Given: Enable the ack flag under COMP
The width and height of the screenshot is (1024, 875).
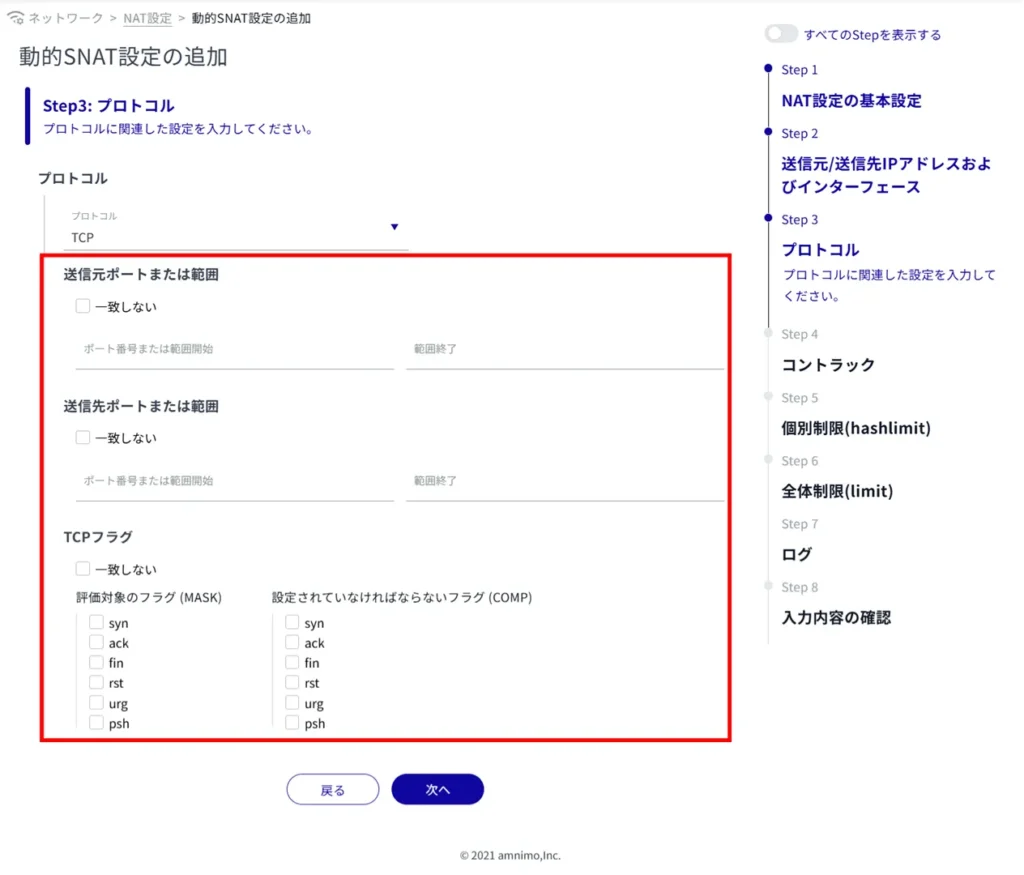Looking at the screenshot, I should 292,643.
